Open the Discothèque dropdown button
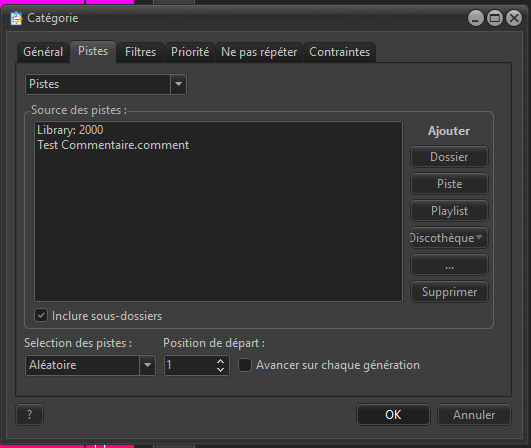The image size is (531, 448). pyautogui.click(x=449, y=238)
